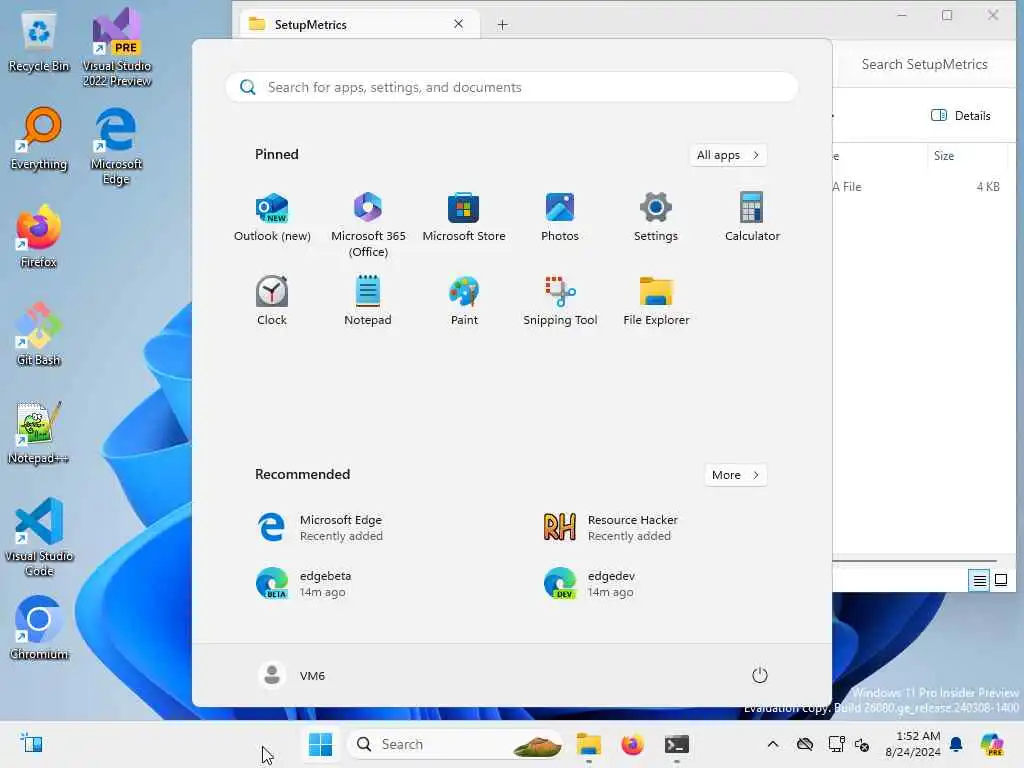Open the network status tray icon
1024x768 pixels.
pos(836,744)
